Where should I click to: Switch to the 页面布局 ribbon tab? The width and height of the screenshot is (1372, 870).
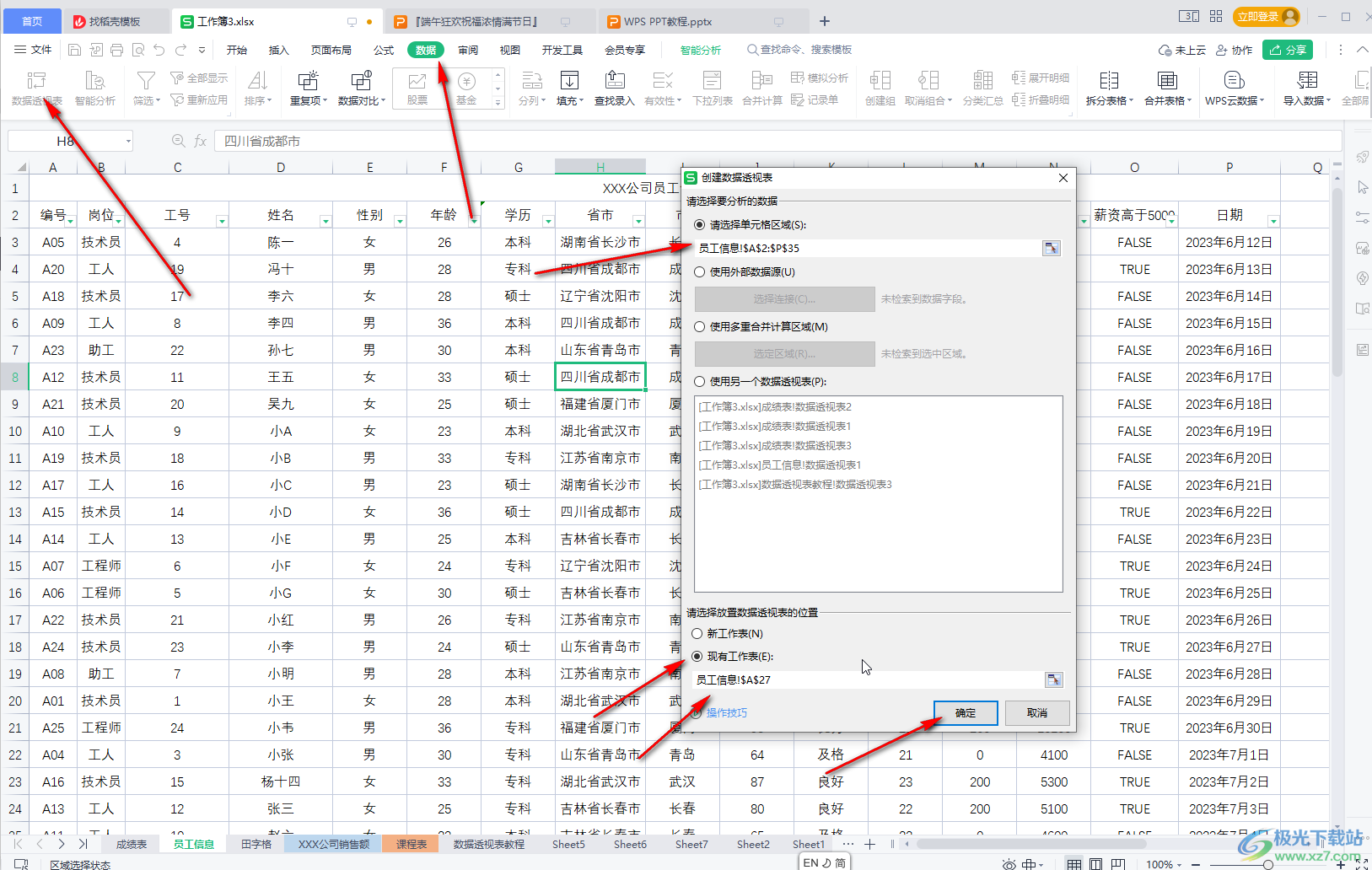click(331, 50)
